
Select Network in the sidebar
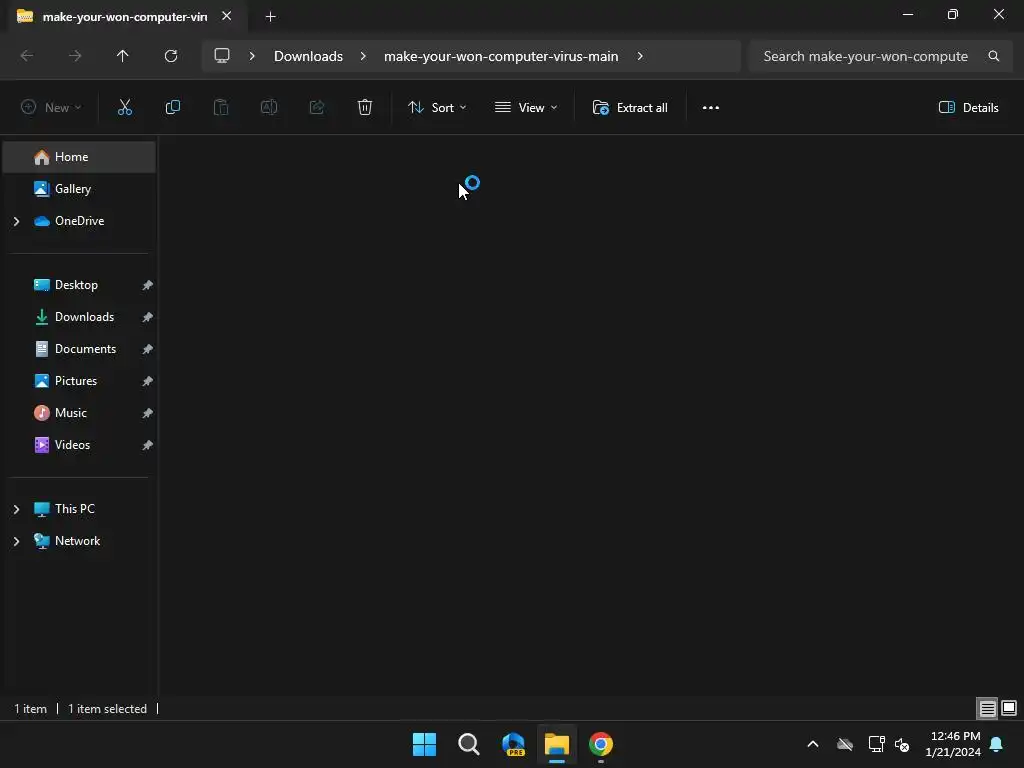[x=79, y=541]
